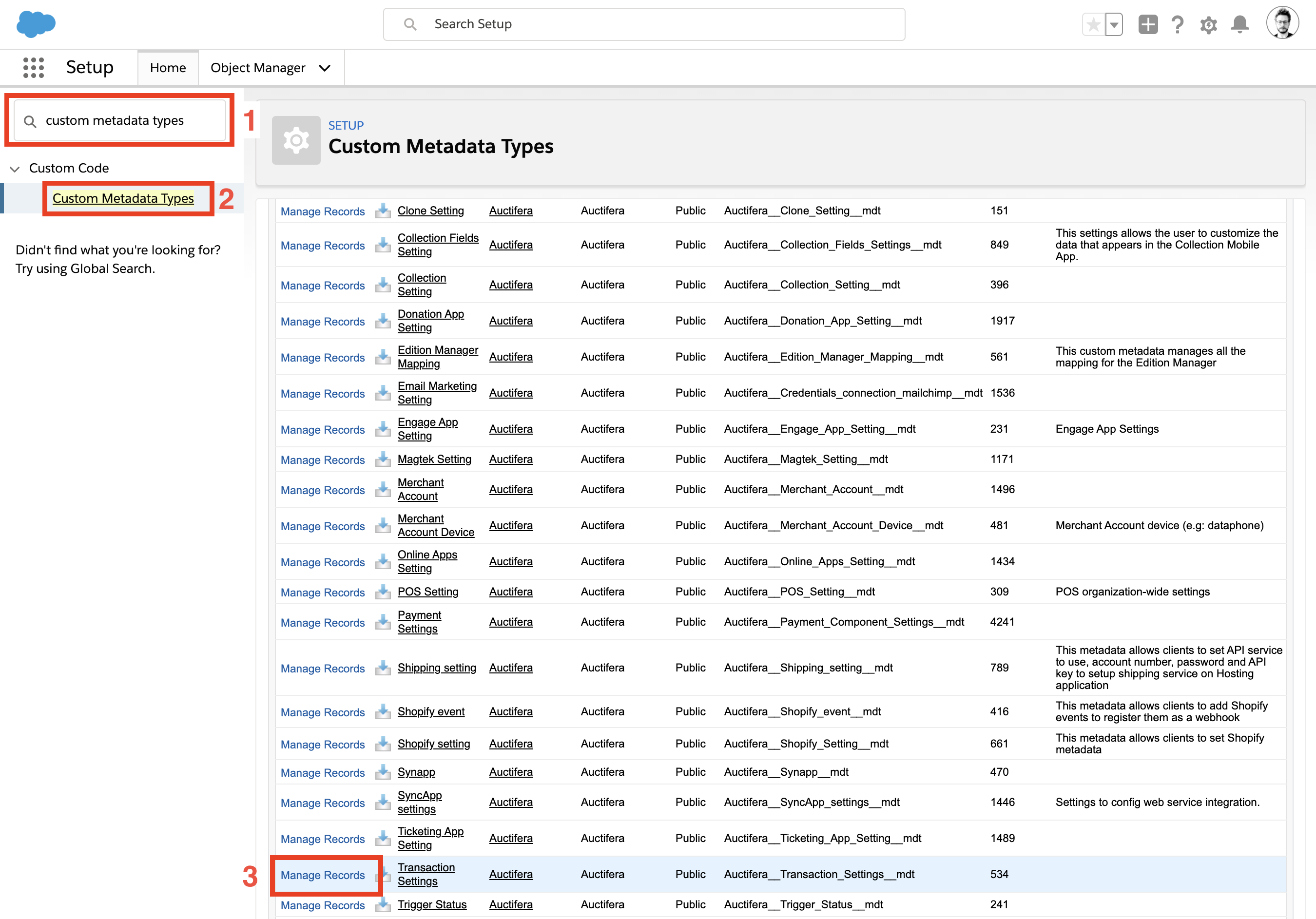Switch to the Home tab

(x=167, y=67)
